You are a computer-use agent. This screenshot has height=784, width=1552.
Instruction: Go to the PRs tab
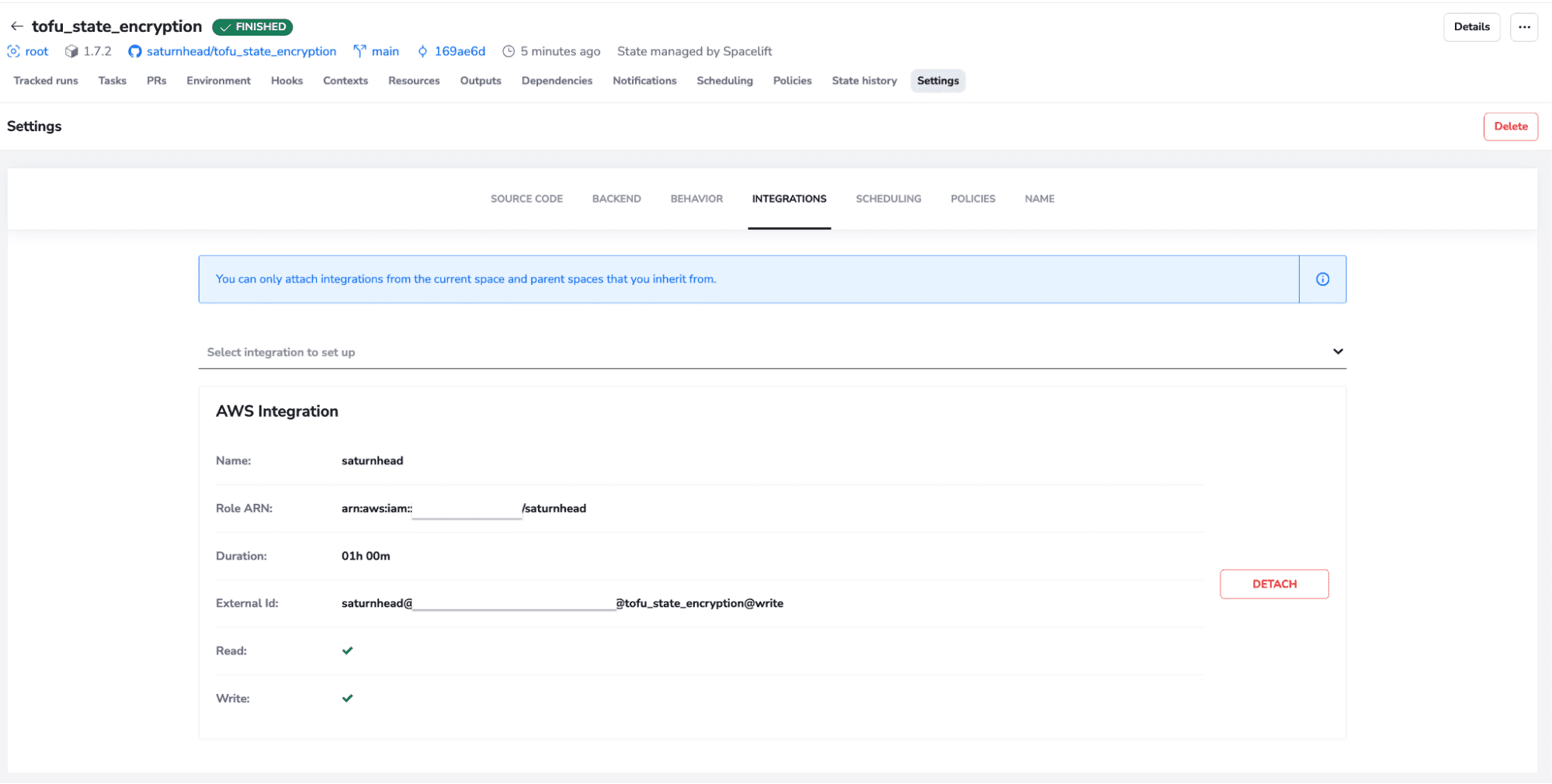(156, 81)
